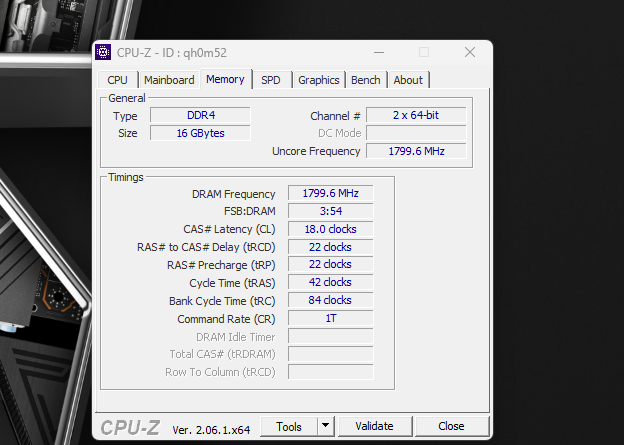Viewport: 624px width, 445px height.
Task: Click the 'Uncore Frequency' label
Action: 316,151
